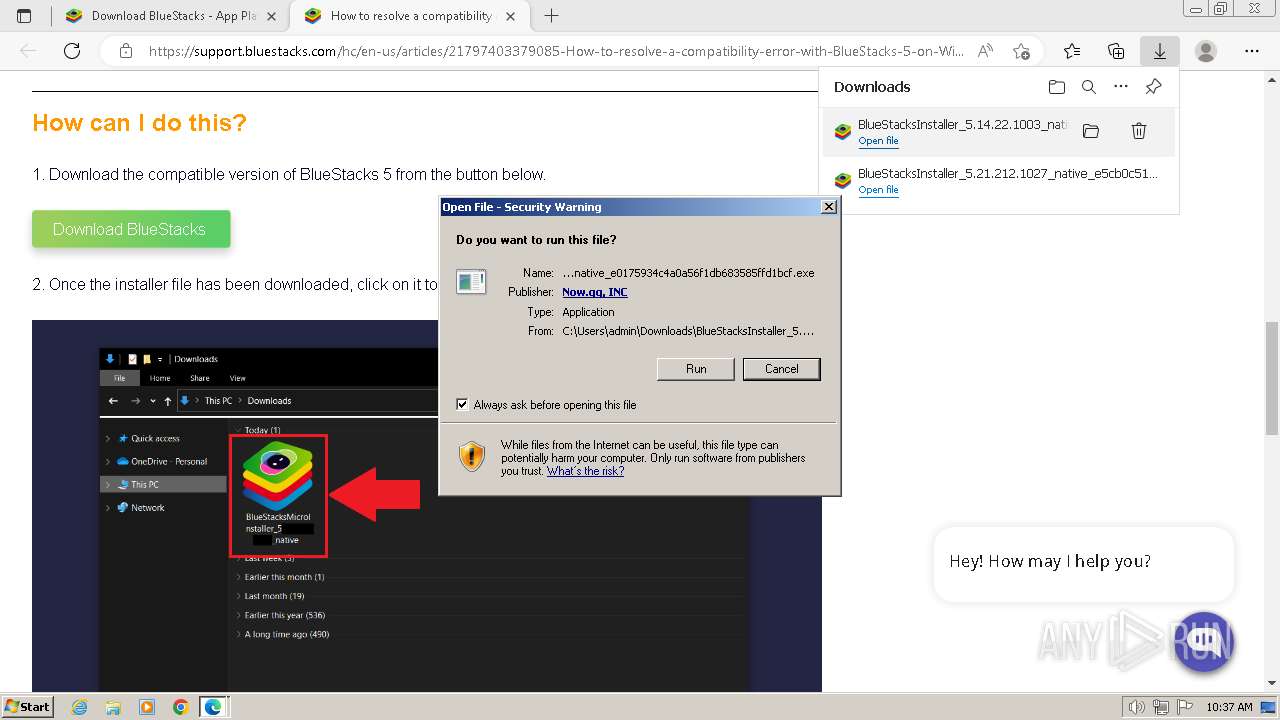Click the How can I do this? heading
Image resolution: width=1280 pixels, height=720 pixels.
139,123
